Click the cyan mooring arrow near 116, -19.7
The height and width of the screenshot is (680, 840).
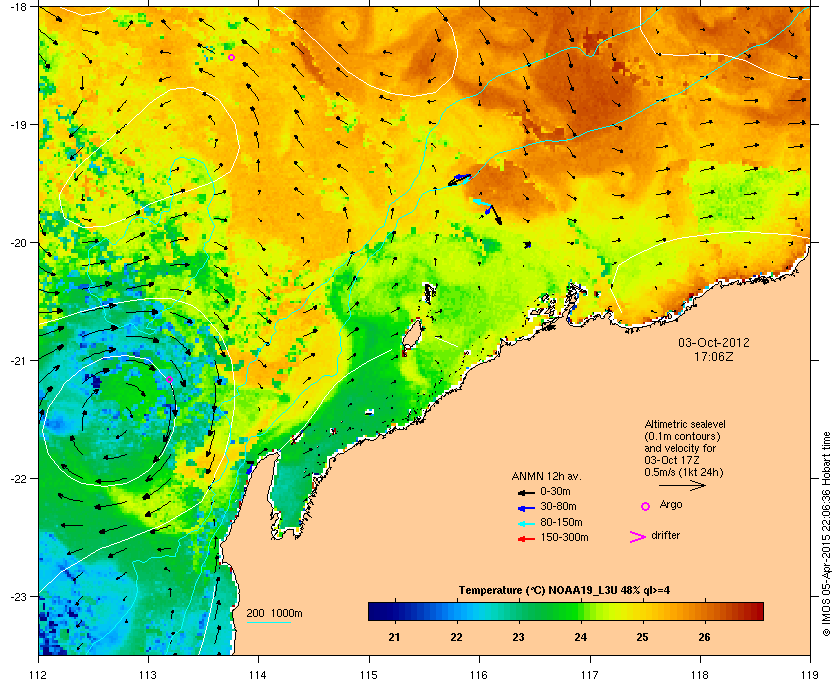point(482,203)
